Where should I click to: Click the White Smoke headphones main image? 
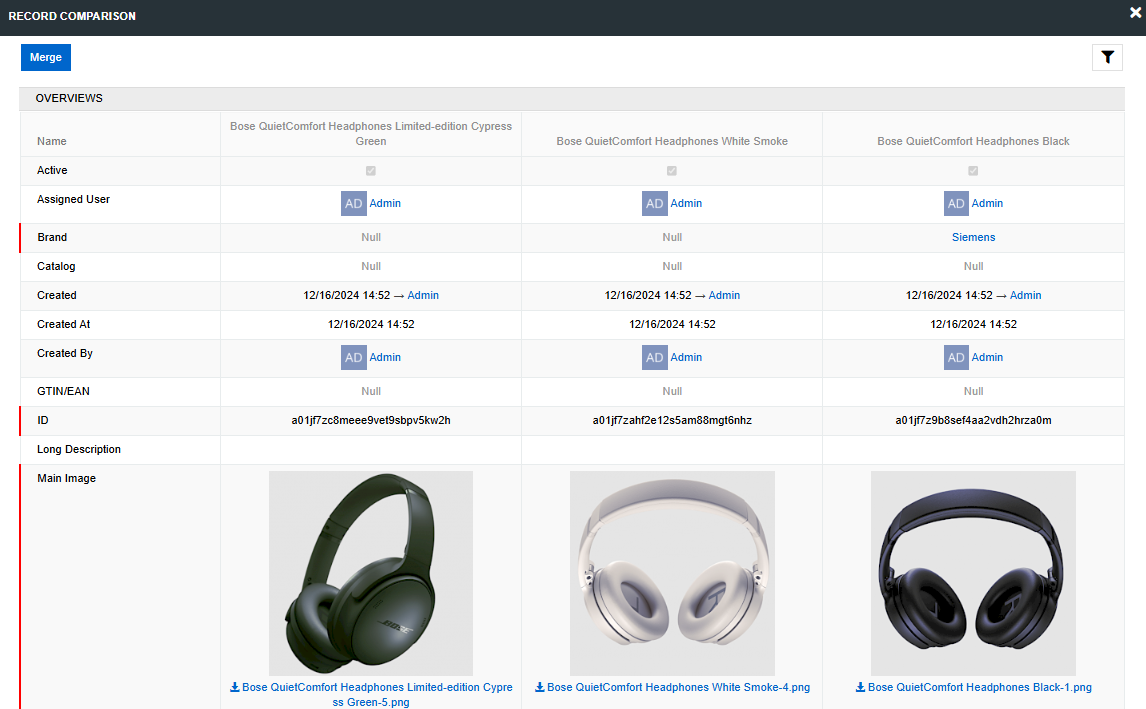point(672,573)
